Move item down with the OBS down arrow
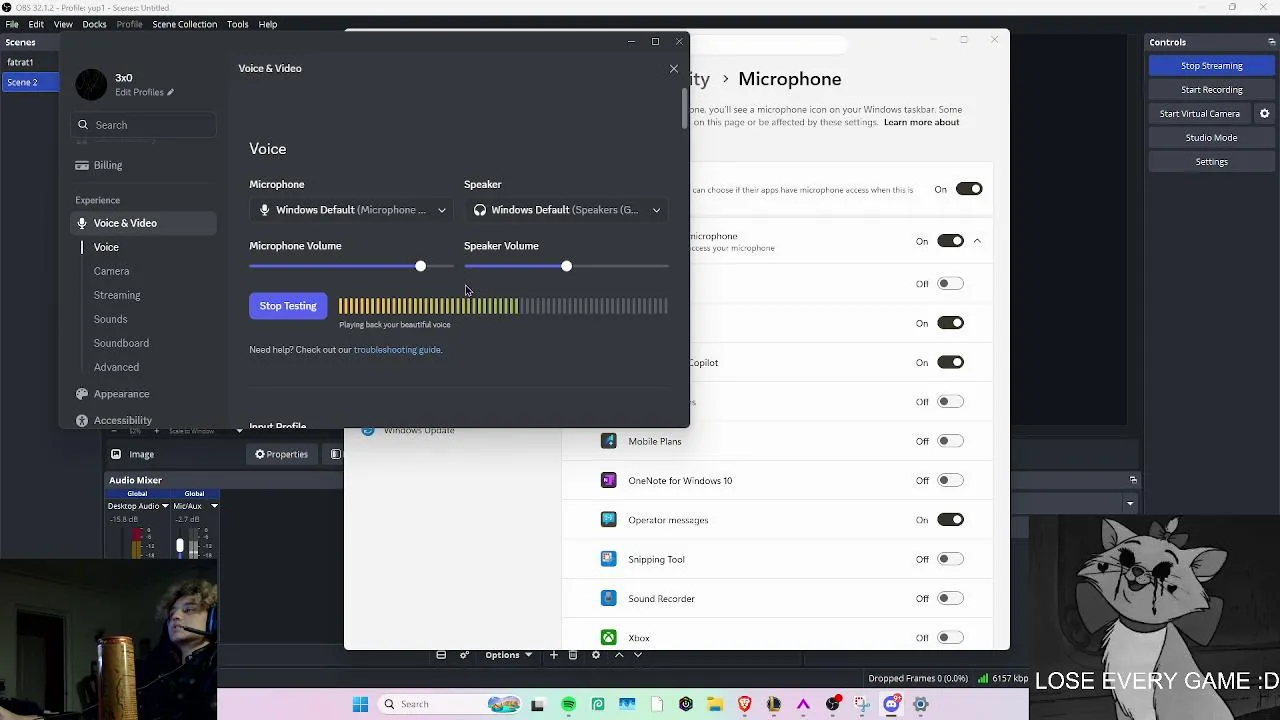 (637, 655)
